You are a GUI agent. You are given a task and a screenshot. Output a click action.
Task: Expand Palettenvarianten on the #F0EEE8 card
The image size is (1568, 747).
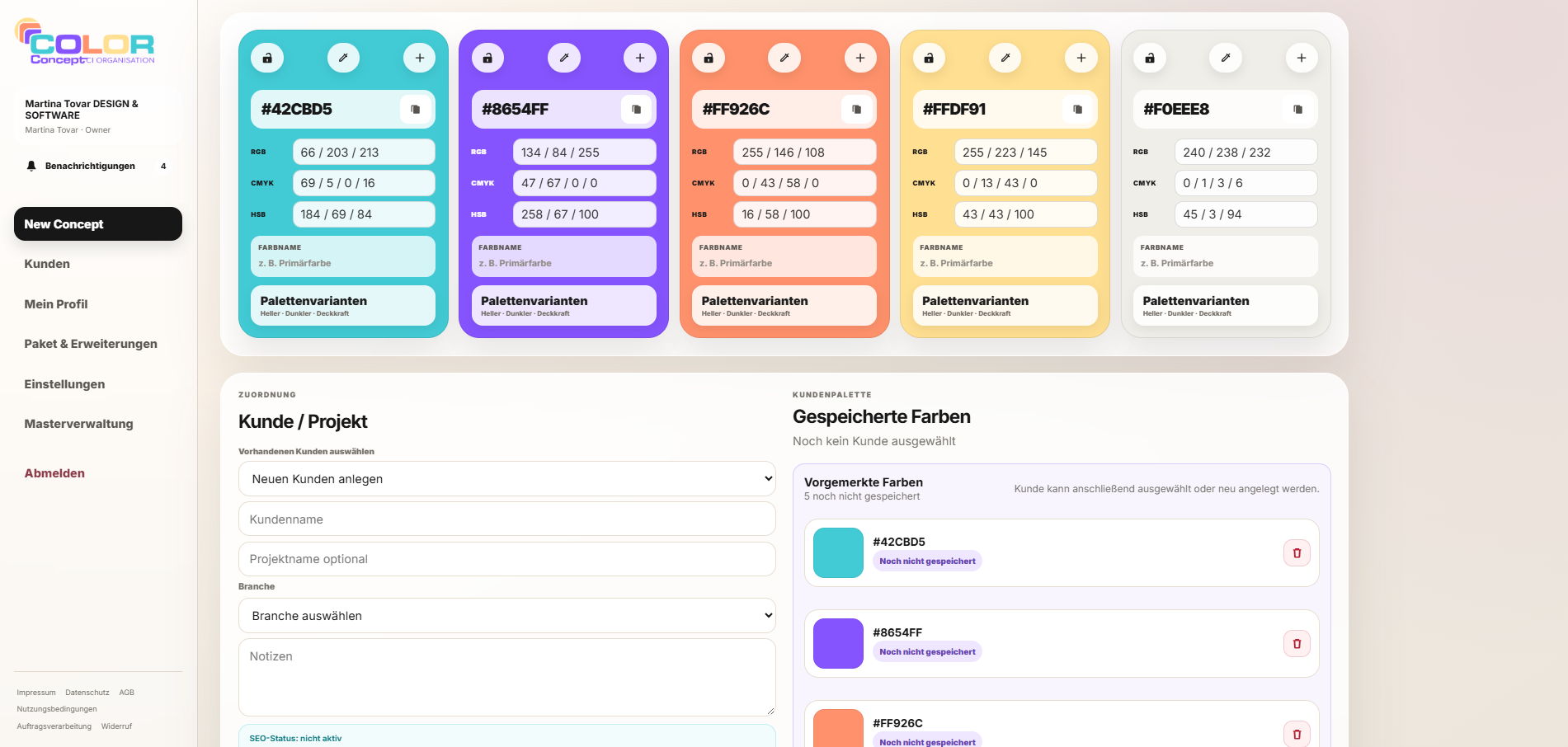point(1226,305)
